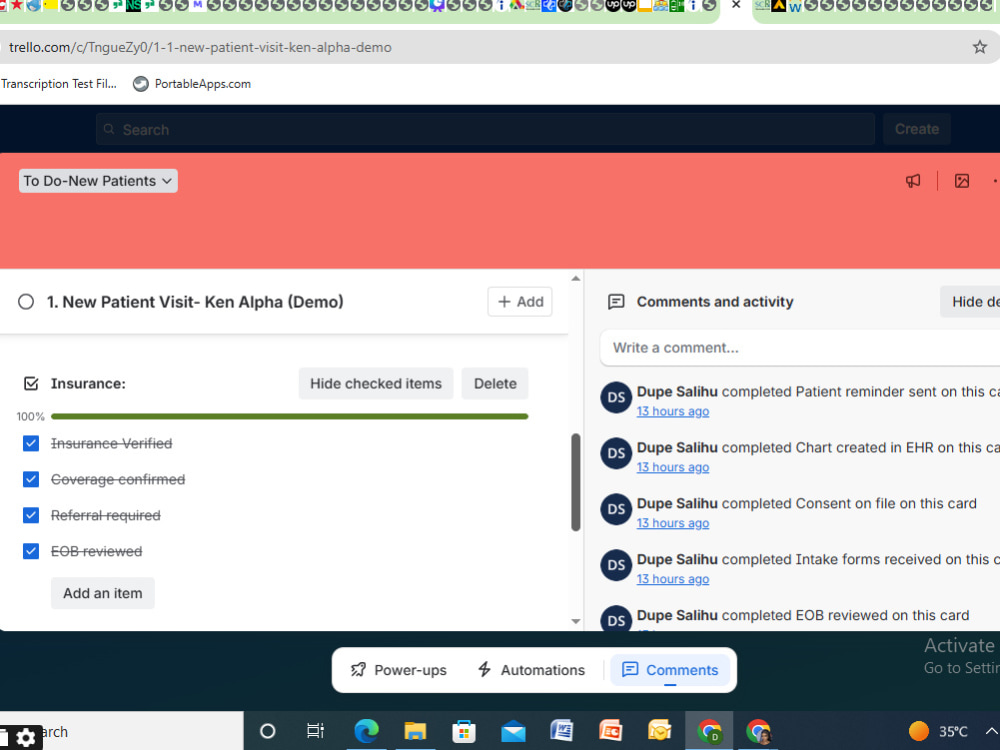Image resolution: width=1000 pixels, height=750 pixels.
Task: Bookmark this page with the star icon
Action: (x=980, y=47)
